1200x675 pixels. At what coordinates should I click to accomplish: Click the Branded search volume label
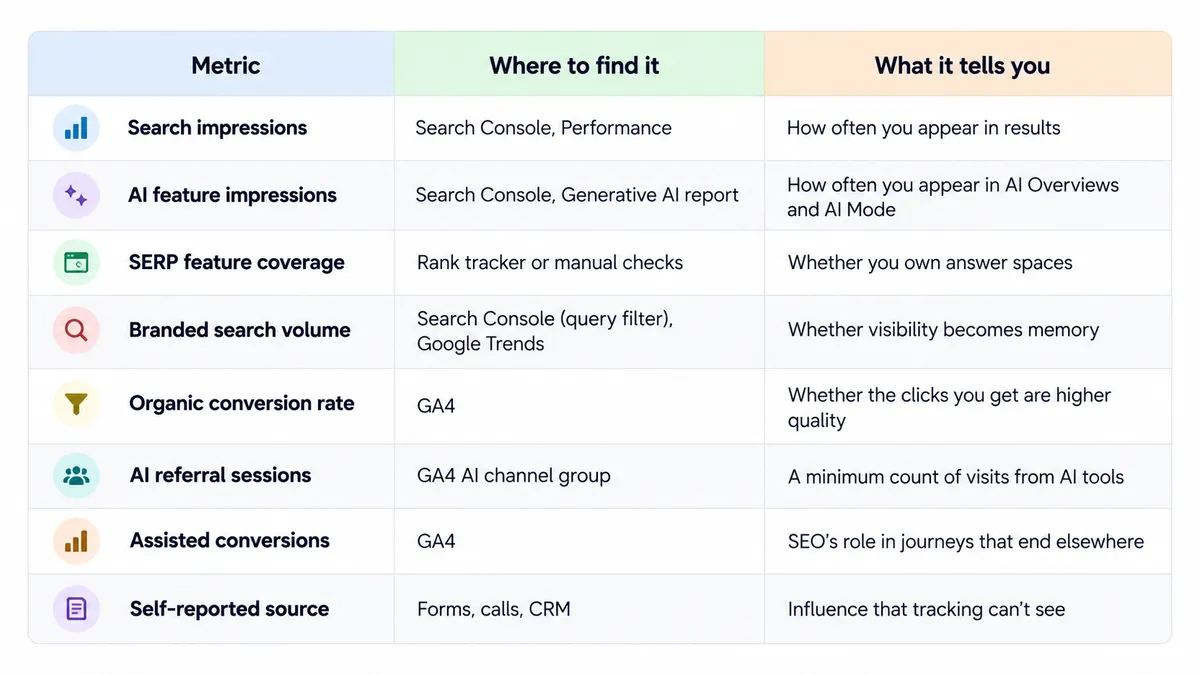click(x=240, y=329)
